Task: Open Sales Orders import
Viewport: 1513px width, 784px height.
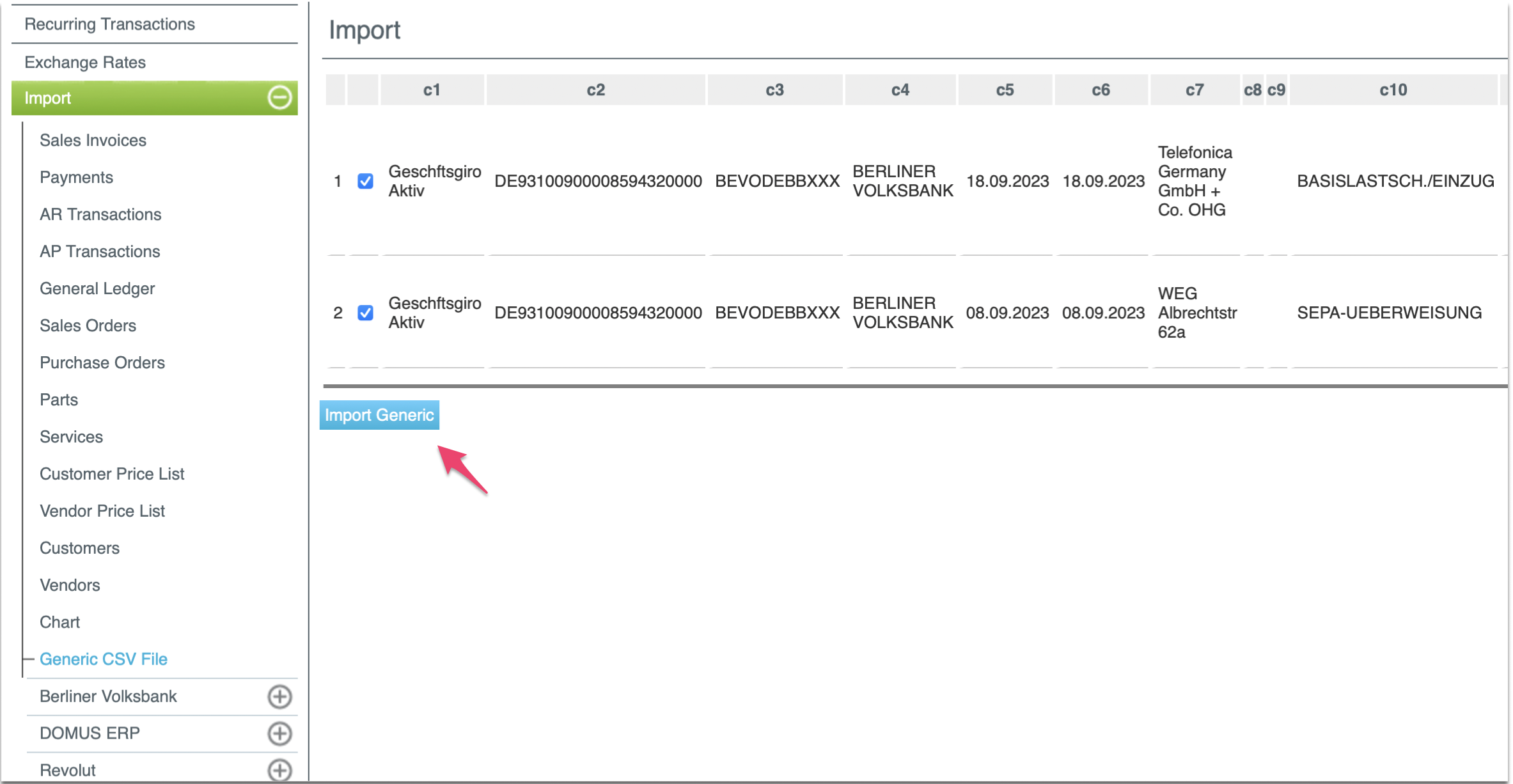Action: click(88, 325)
